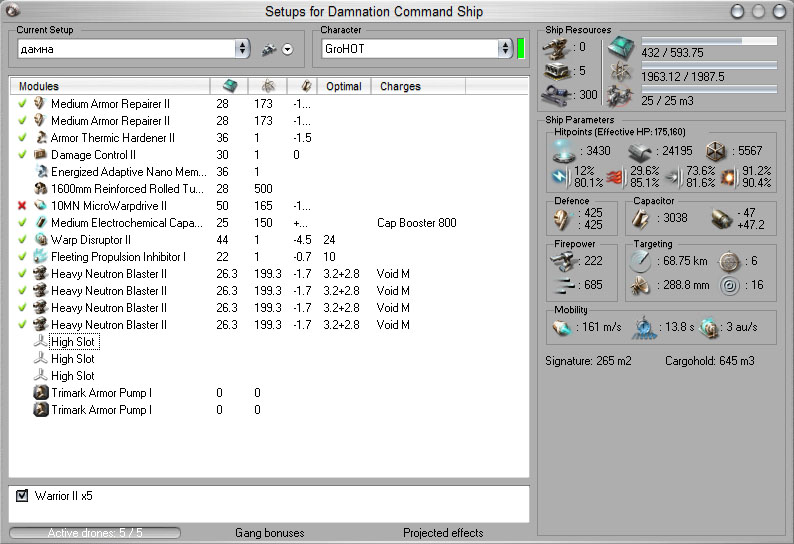The image size is (794, 544).
Task: Open the Current Setup combo box
Action: click(x=134, y=49)
